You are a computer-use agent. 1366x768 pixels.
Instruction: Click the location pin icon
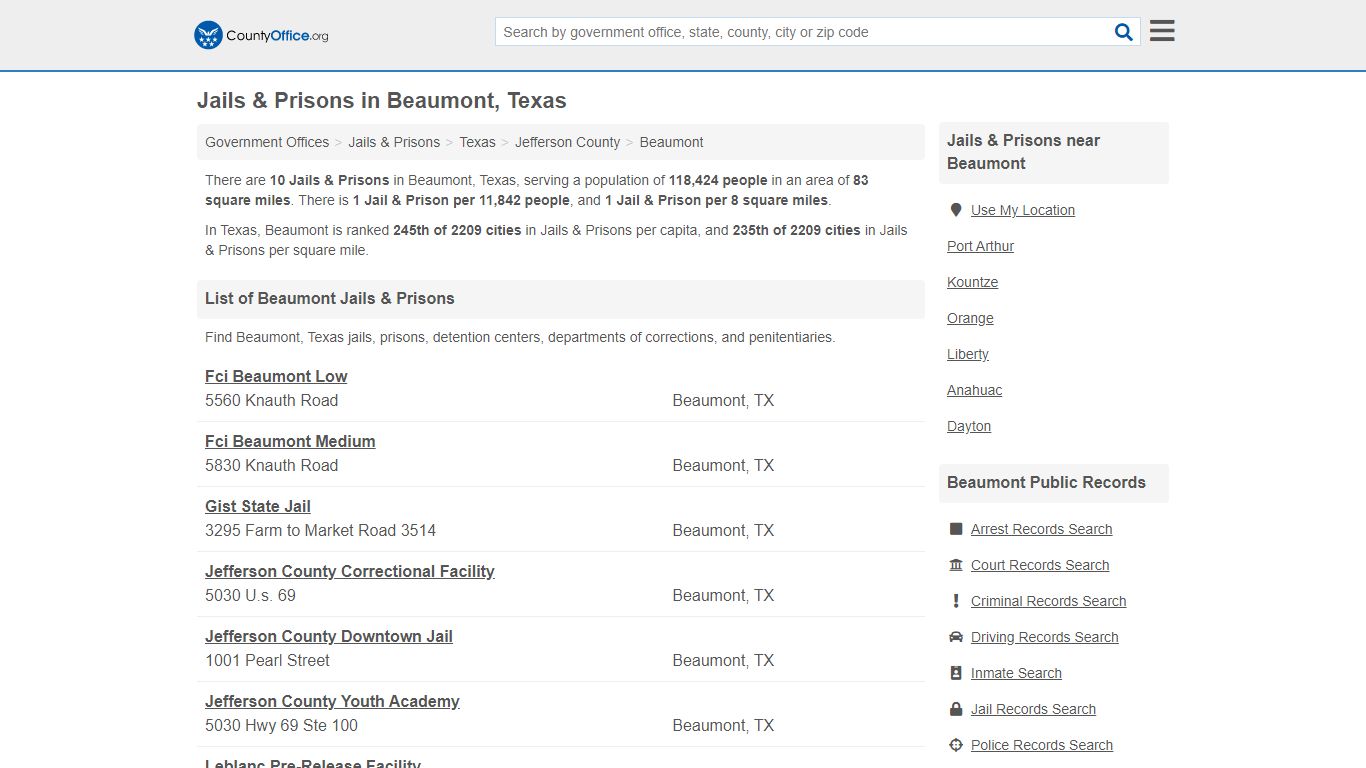(x=956, y=210)
